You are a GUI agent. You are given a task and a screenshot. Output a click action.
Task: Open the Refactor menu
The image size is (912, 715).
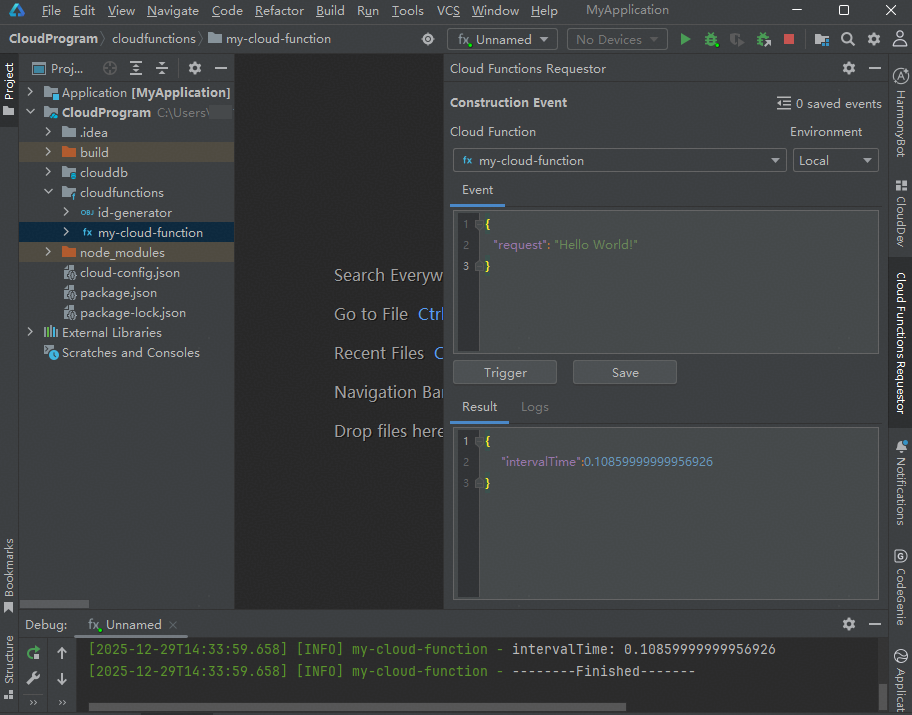[279, 11]
